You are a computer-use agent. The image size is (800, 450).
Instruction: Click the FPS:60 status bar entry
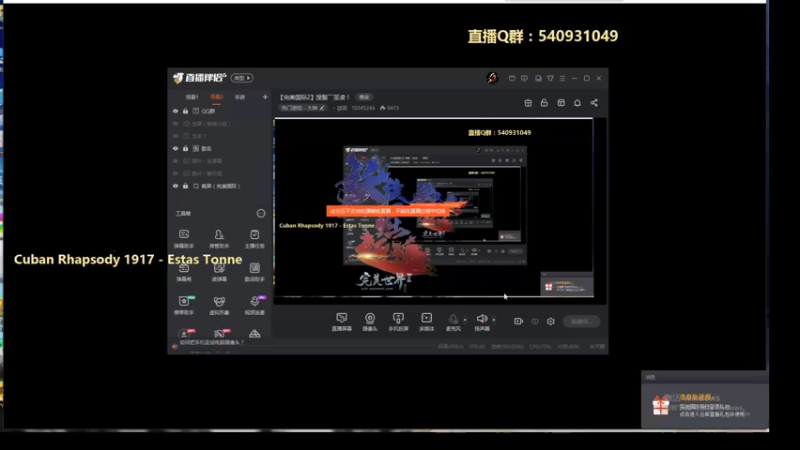click(477, 347)
